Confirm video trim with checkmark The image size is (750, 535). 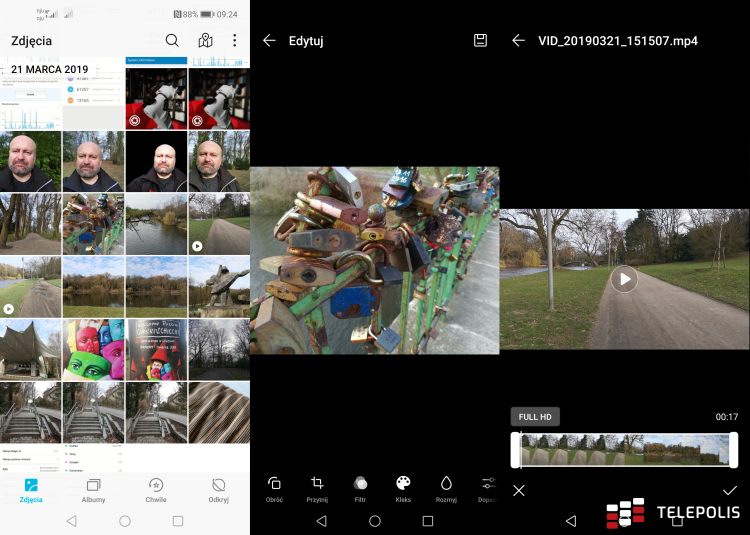[730, 490]
